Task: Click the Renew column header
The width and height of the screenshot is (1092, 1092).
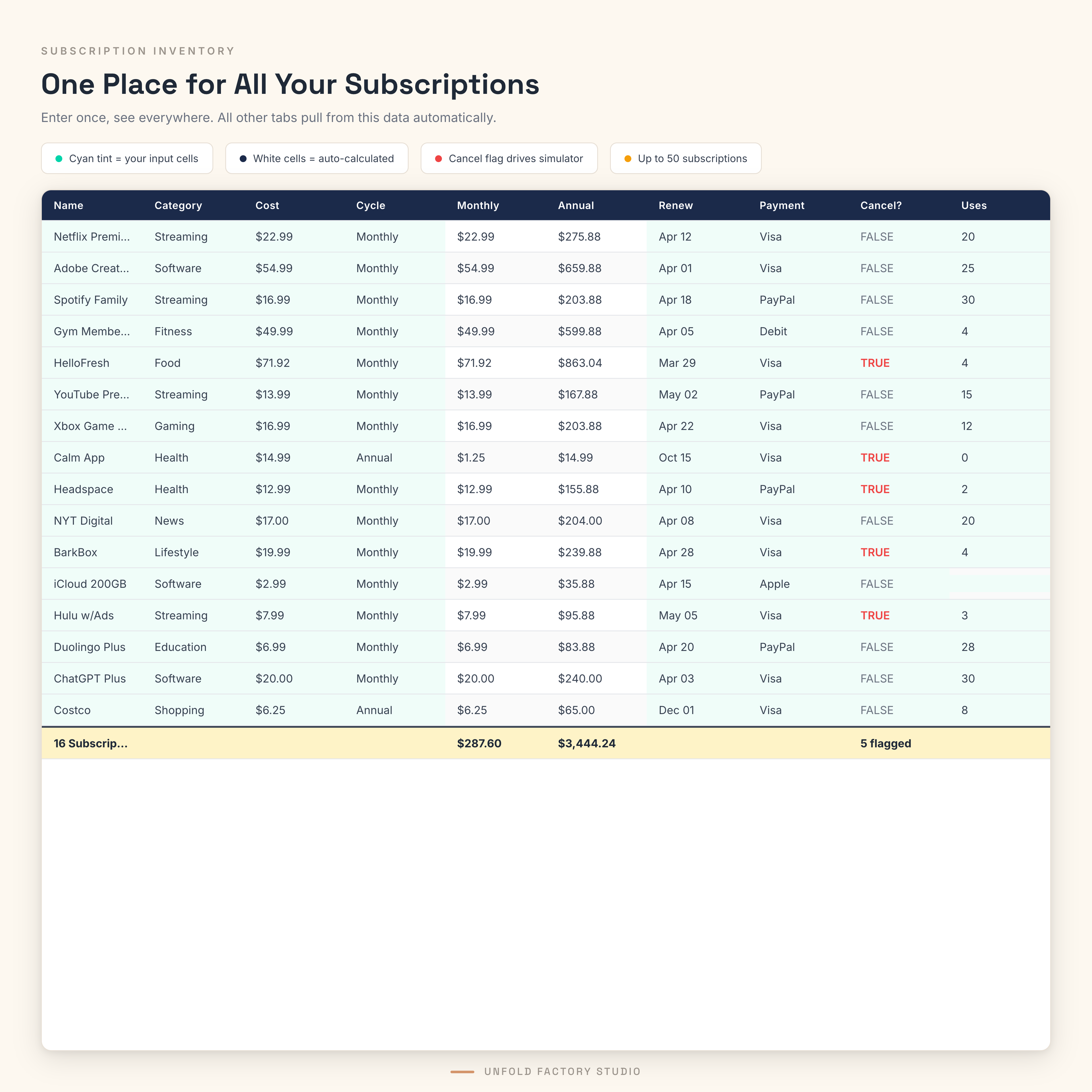Action: [x=675, y=206]
